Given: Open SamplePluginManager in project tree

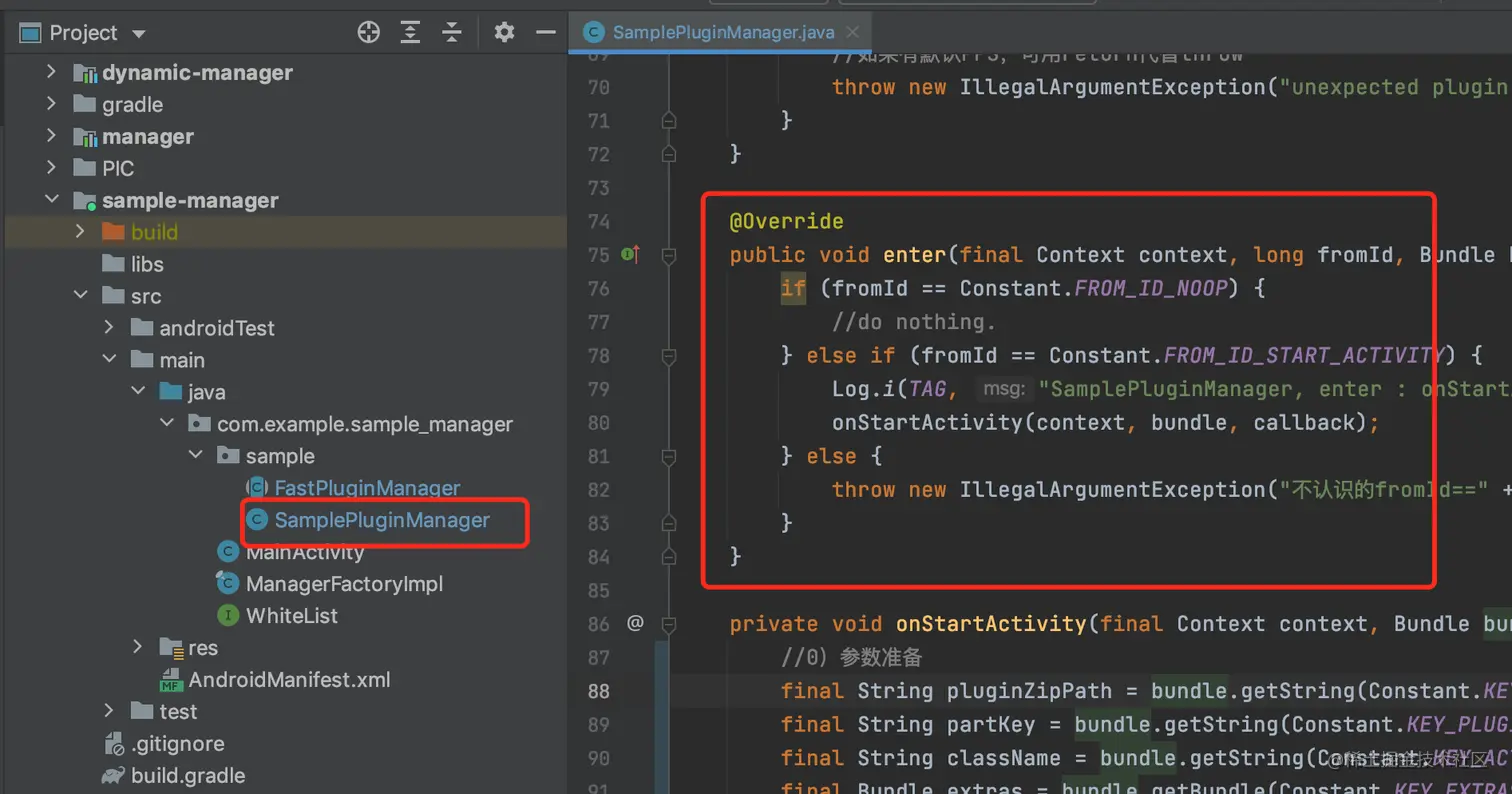Looking at the screenshot, I should (382, 520).
